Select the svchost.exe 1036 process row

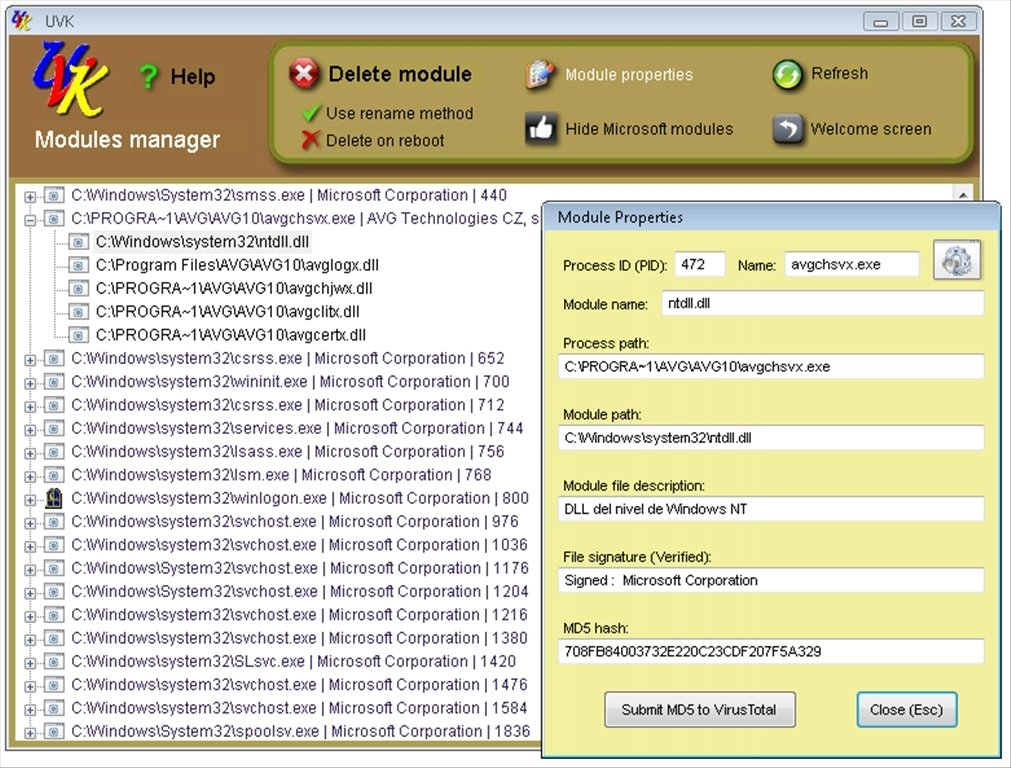(299, 545)
